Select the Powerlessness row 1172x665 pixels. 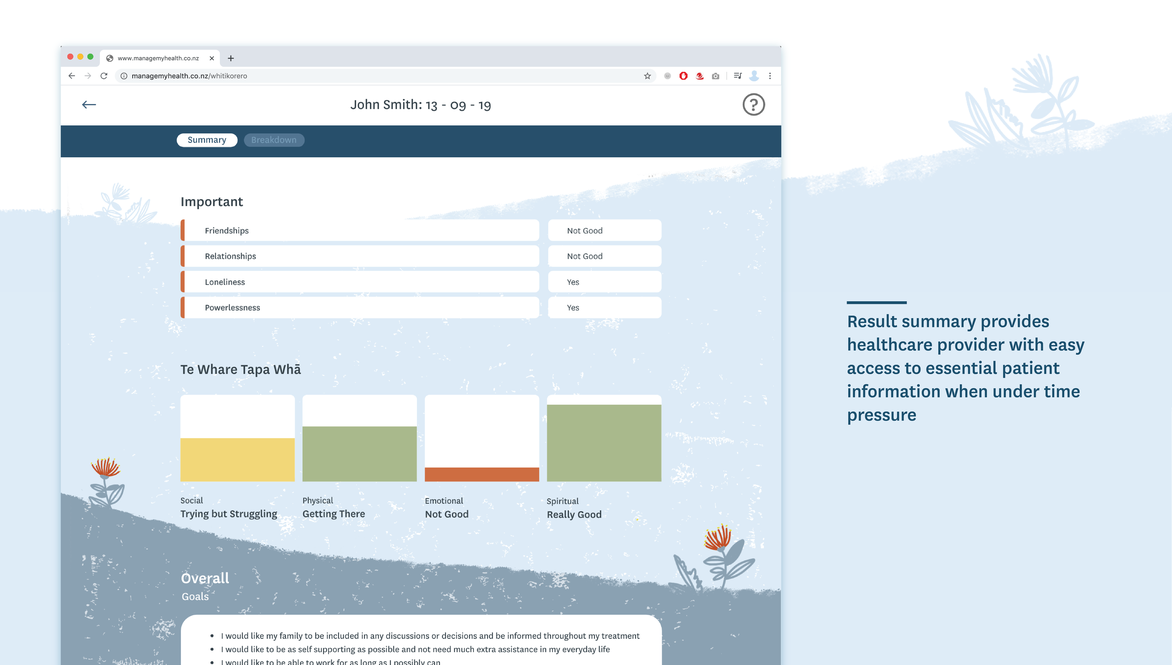360,308
